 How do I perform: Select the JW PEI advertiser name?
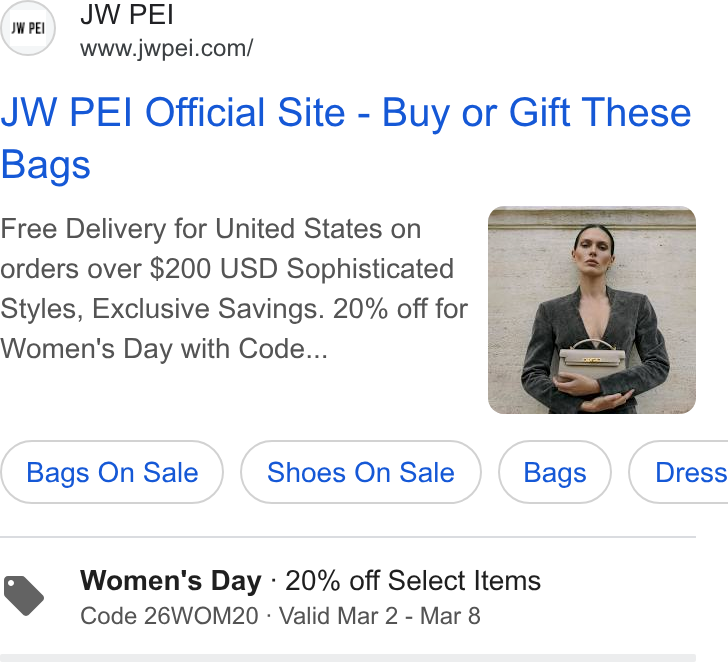click(x=127, y=14)
